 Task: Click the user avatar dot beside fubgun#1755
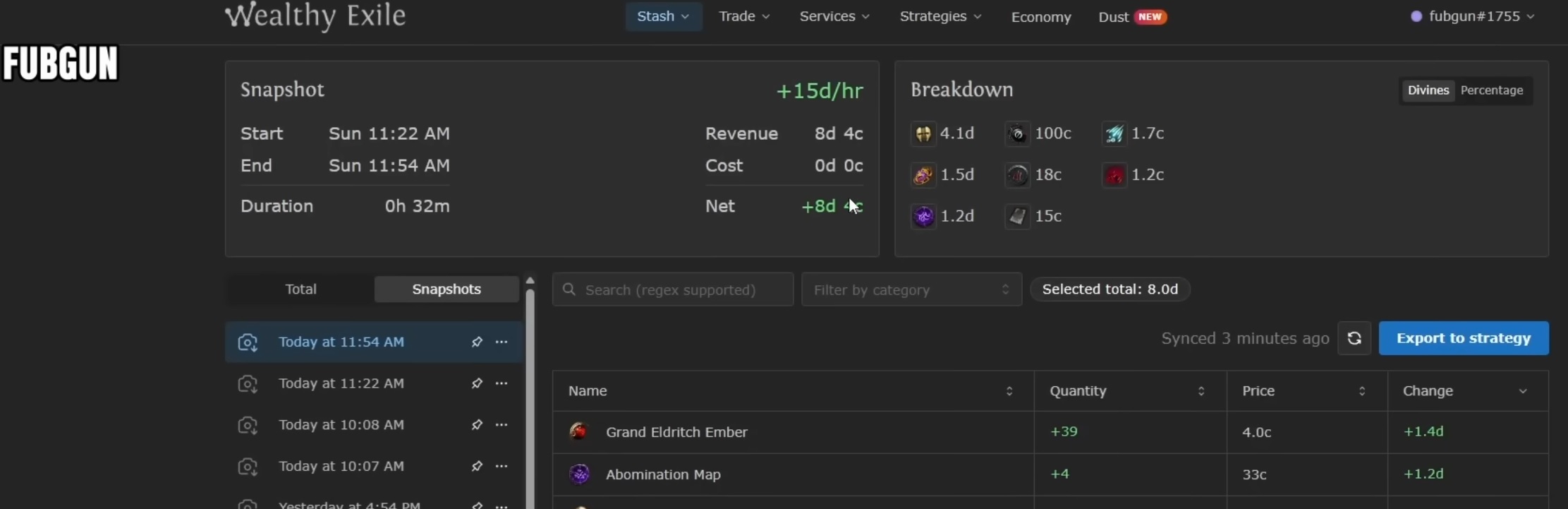(x=1416, y=16)
